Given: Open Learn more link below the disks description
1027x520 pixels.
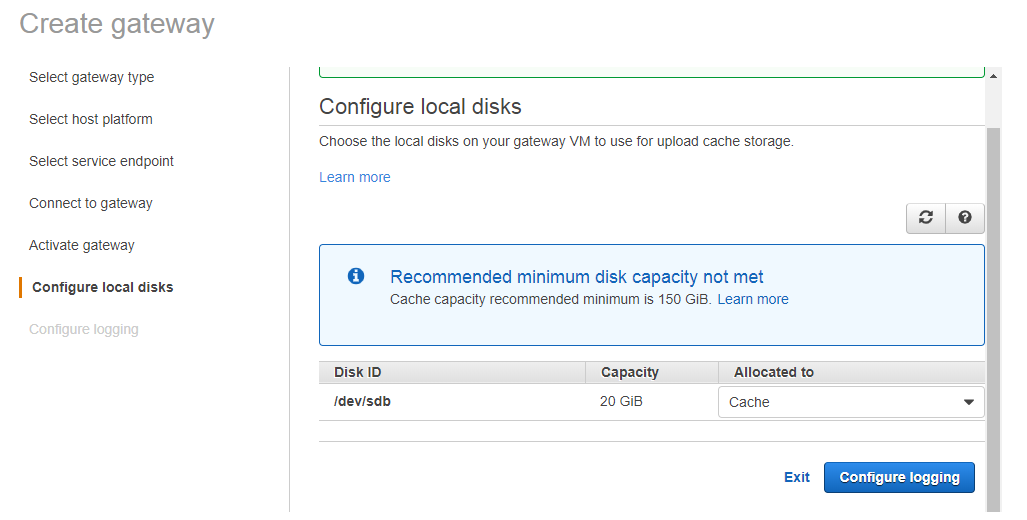Looking at the screenshot, I should pyautogui.click(x=354, y=177).
